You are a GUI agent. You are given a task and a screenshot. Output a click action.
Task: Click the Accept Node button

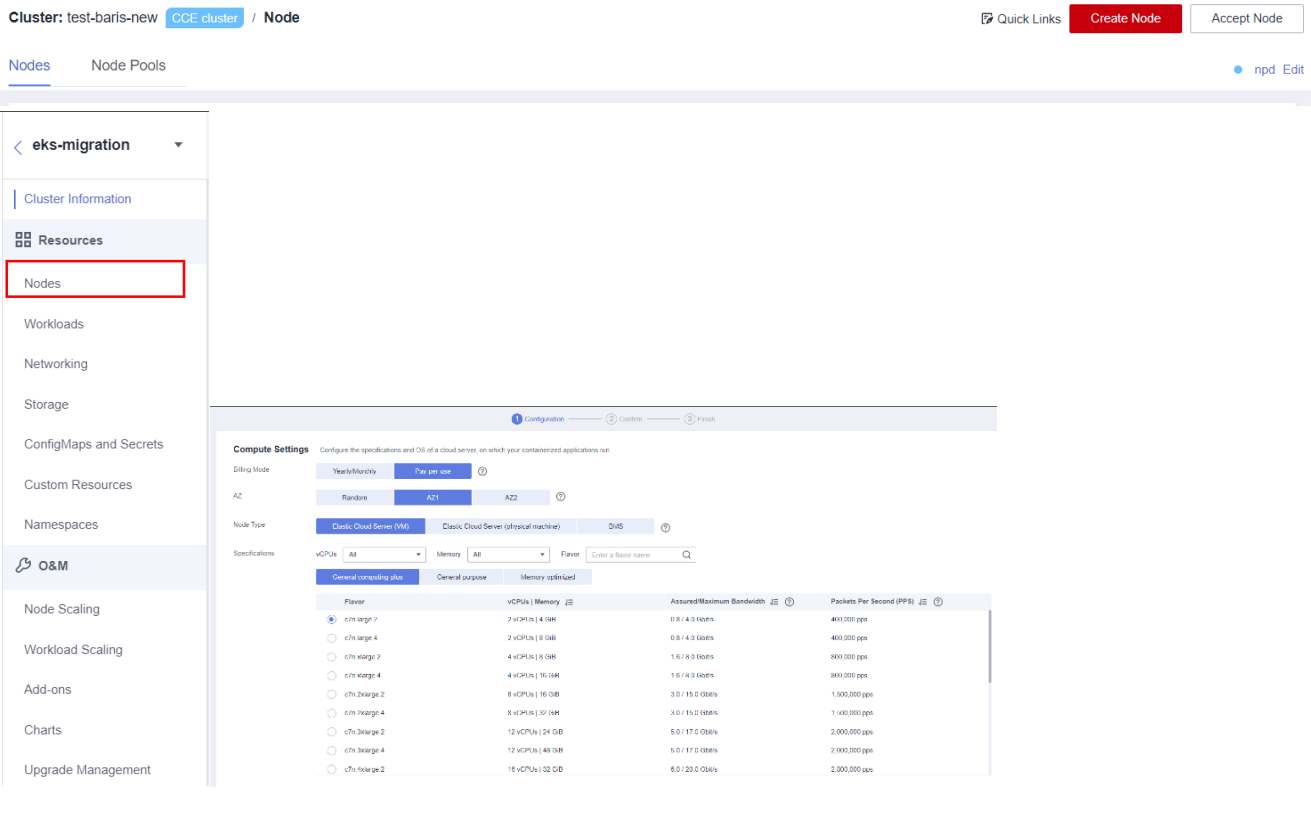1246,19
